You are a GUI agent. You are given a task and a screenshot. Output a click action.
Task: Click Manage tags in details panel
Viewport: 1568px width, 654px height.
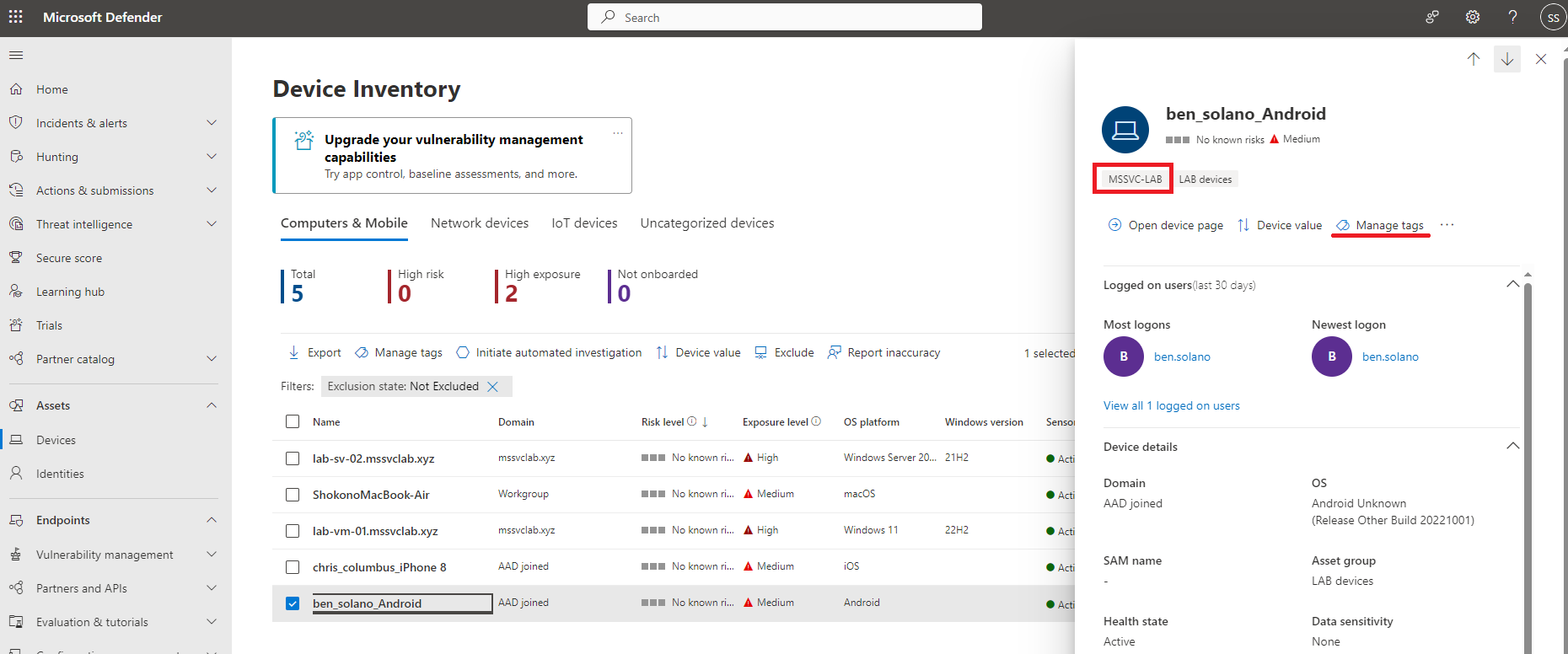click(1380, 225)
